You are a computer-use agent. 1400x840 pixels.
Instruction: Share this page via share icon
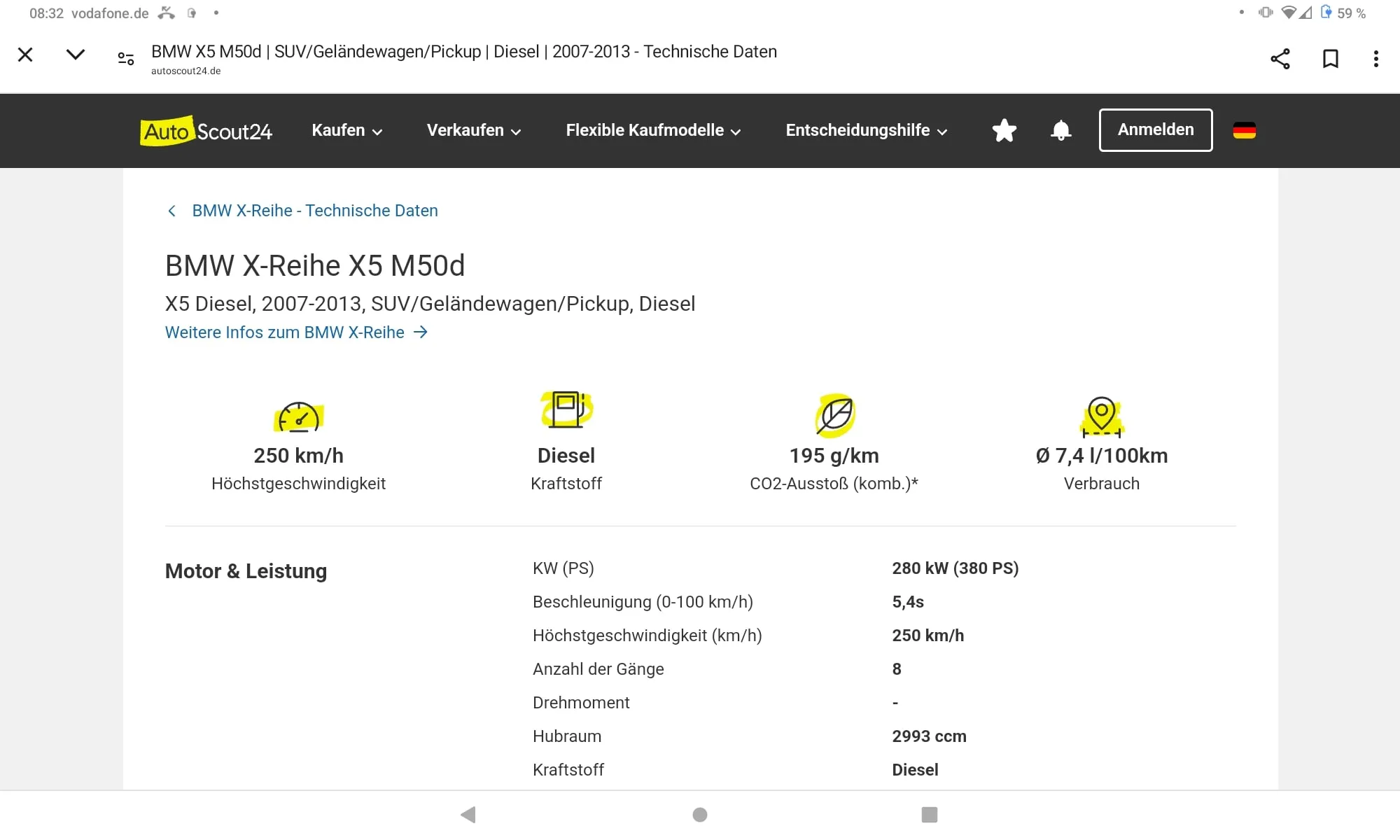[x=1280, y=59]
